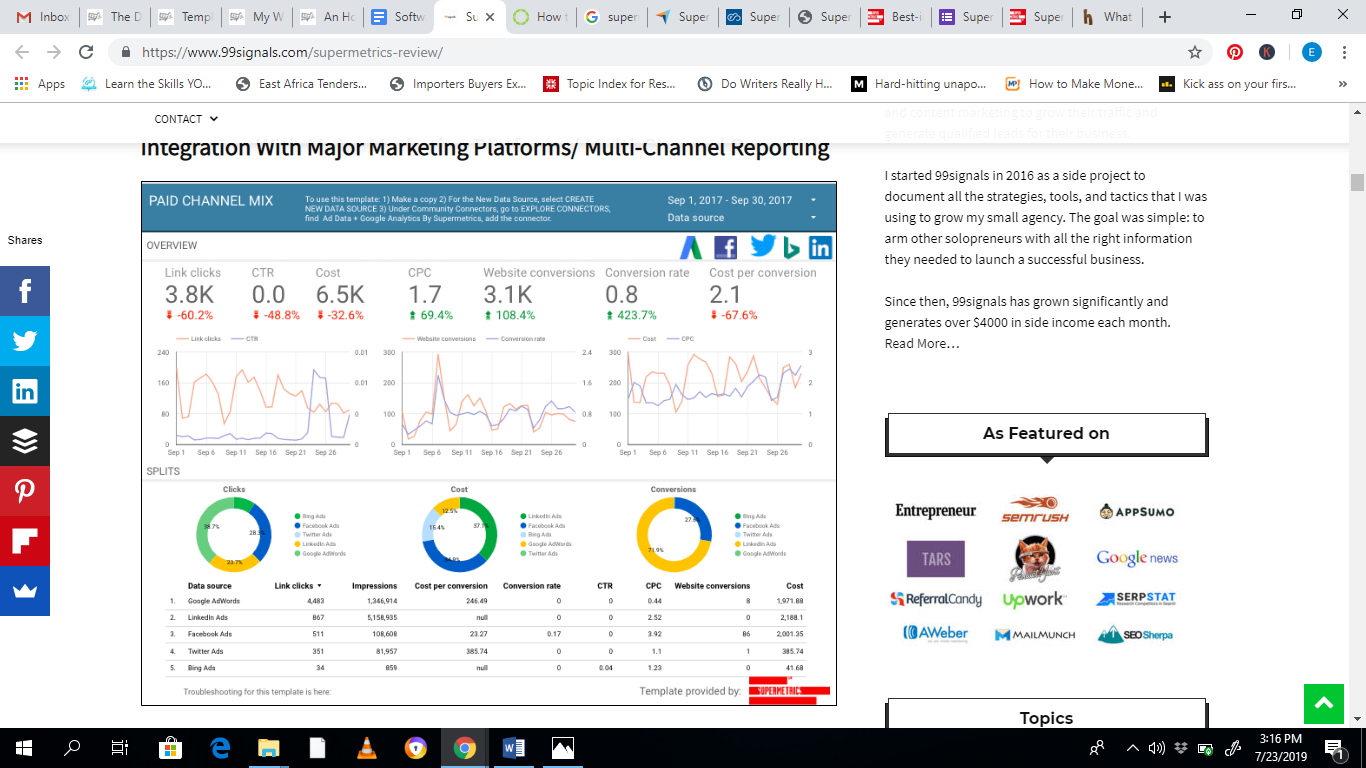Share the article on Facebook from the sidebar
Image resolution: width=1366 pixels, height=768 pixels.
coord(25,291)
